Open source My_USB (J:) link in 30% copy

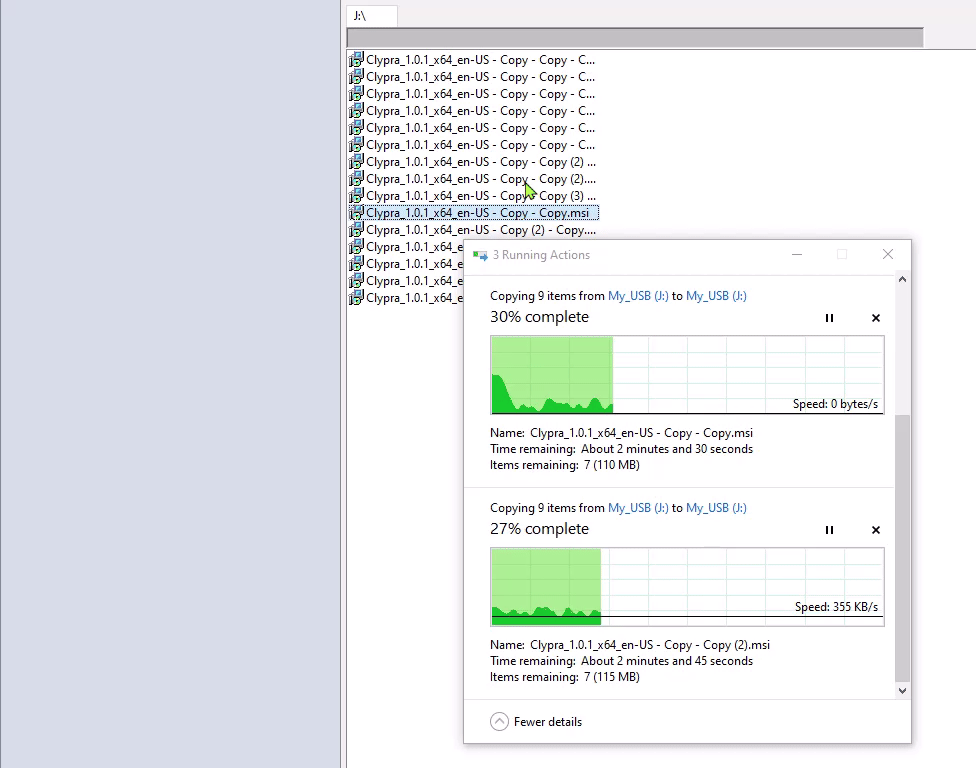click(x=638, y=296)
